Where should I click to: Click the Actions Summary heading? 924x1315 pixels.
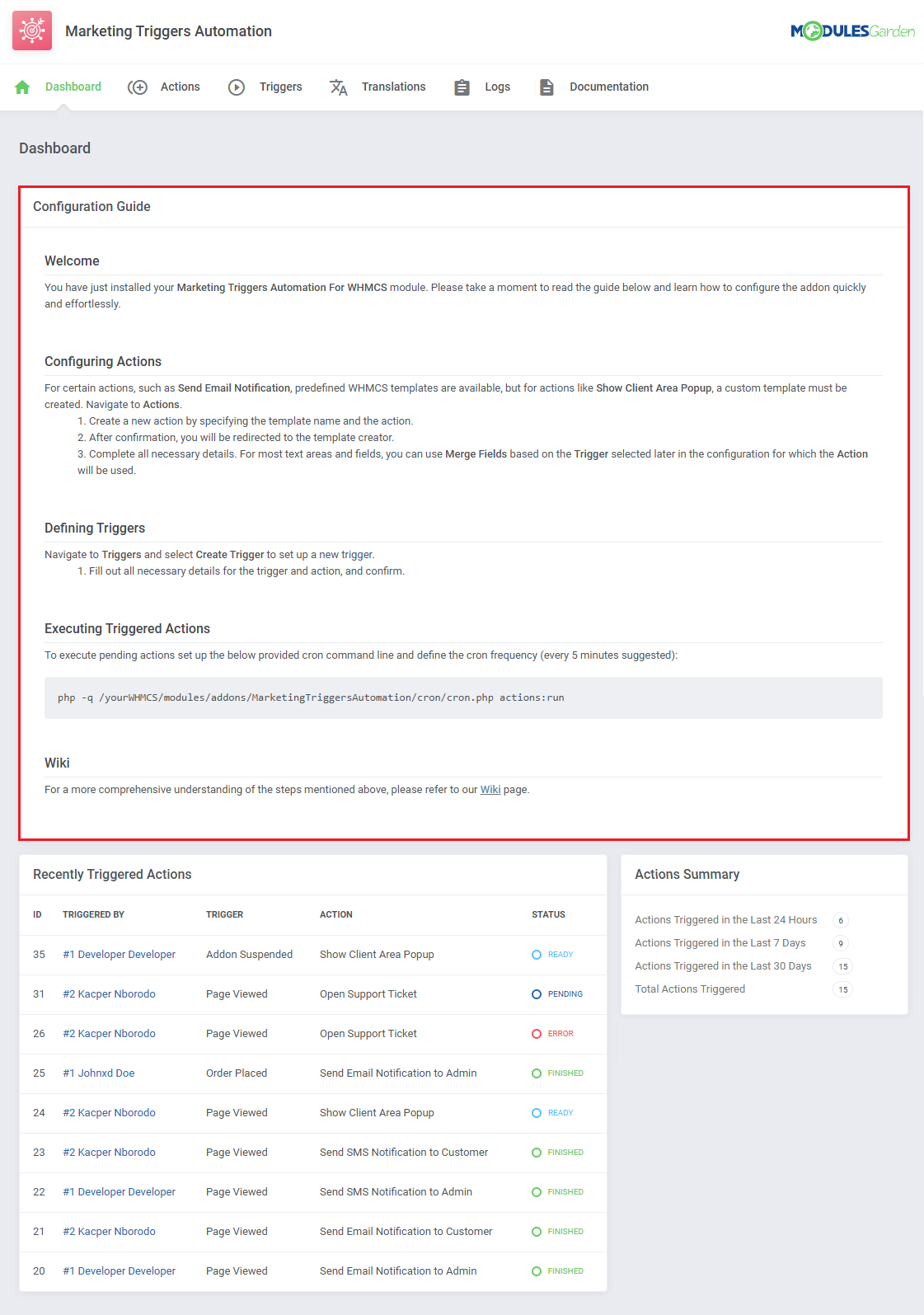pyautogui.click(x=687, y=874)
